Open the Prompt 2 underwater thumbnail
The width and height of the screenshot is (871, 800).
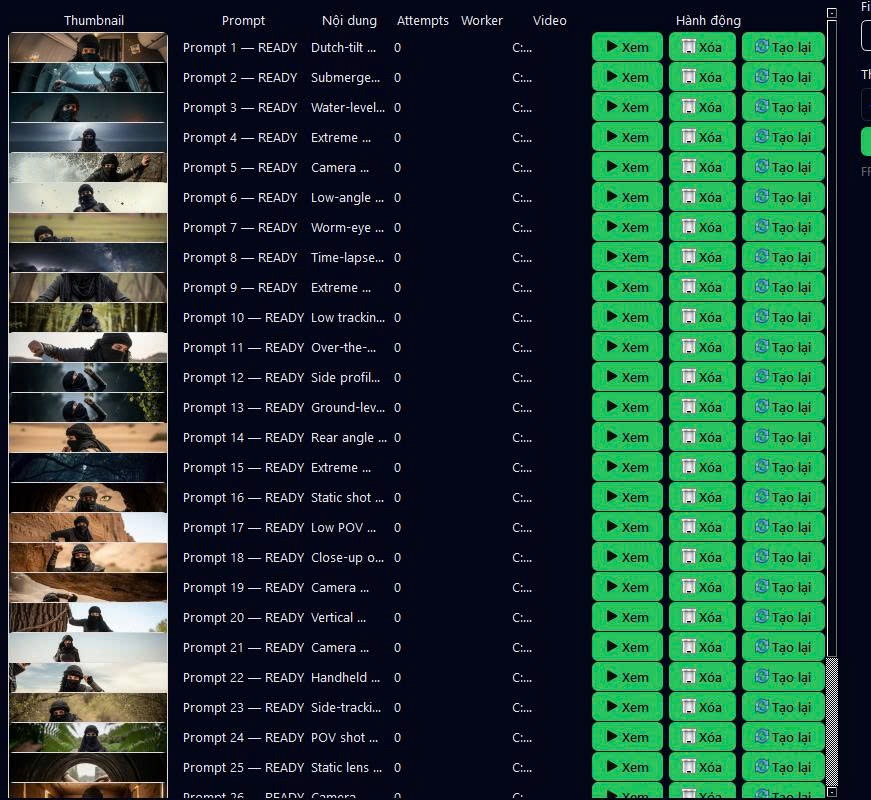[88, 77]
